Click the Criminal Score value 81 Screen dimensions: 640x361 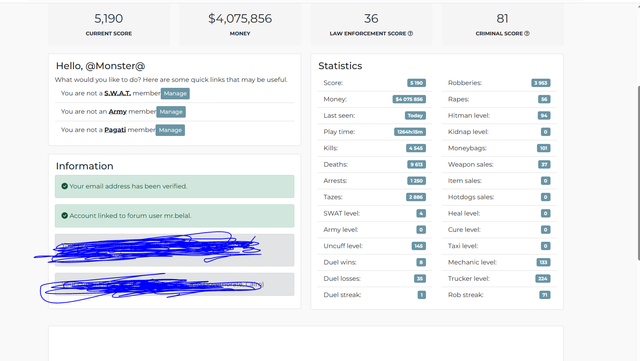[x=502, y=18]
